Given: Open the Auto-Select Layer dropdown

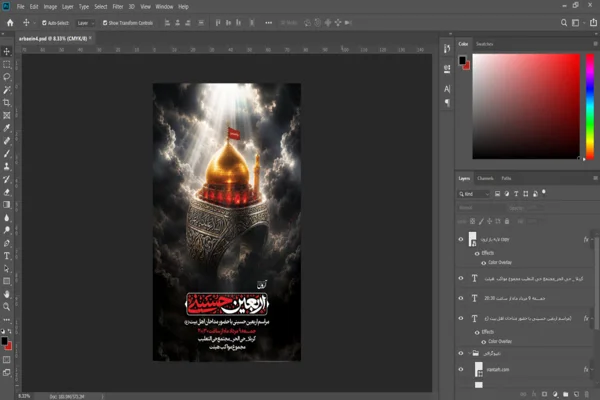Looking at the screenshot, I should click(85, 23).
